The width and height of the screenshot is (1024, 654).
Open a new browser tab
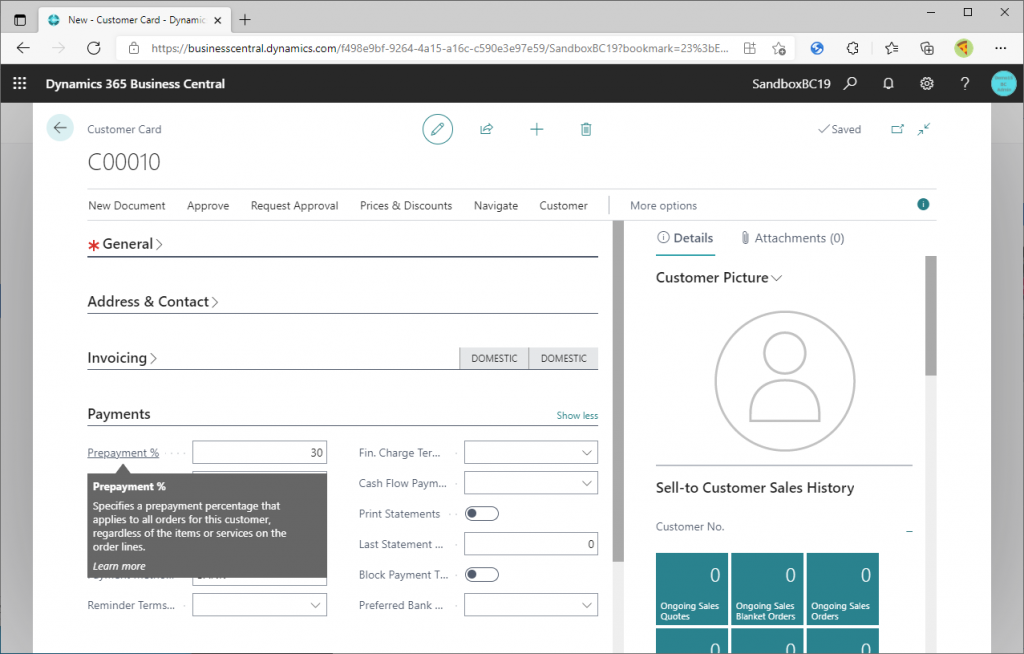(245, 20)
